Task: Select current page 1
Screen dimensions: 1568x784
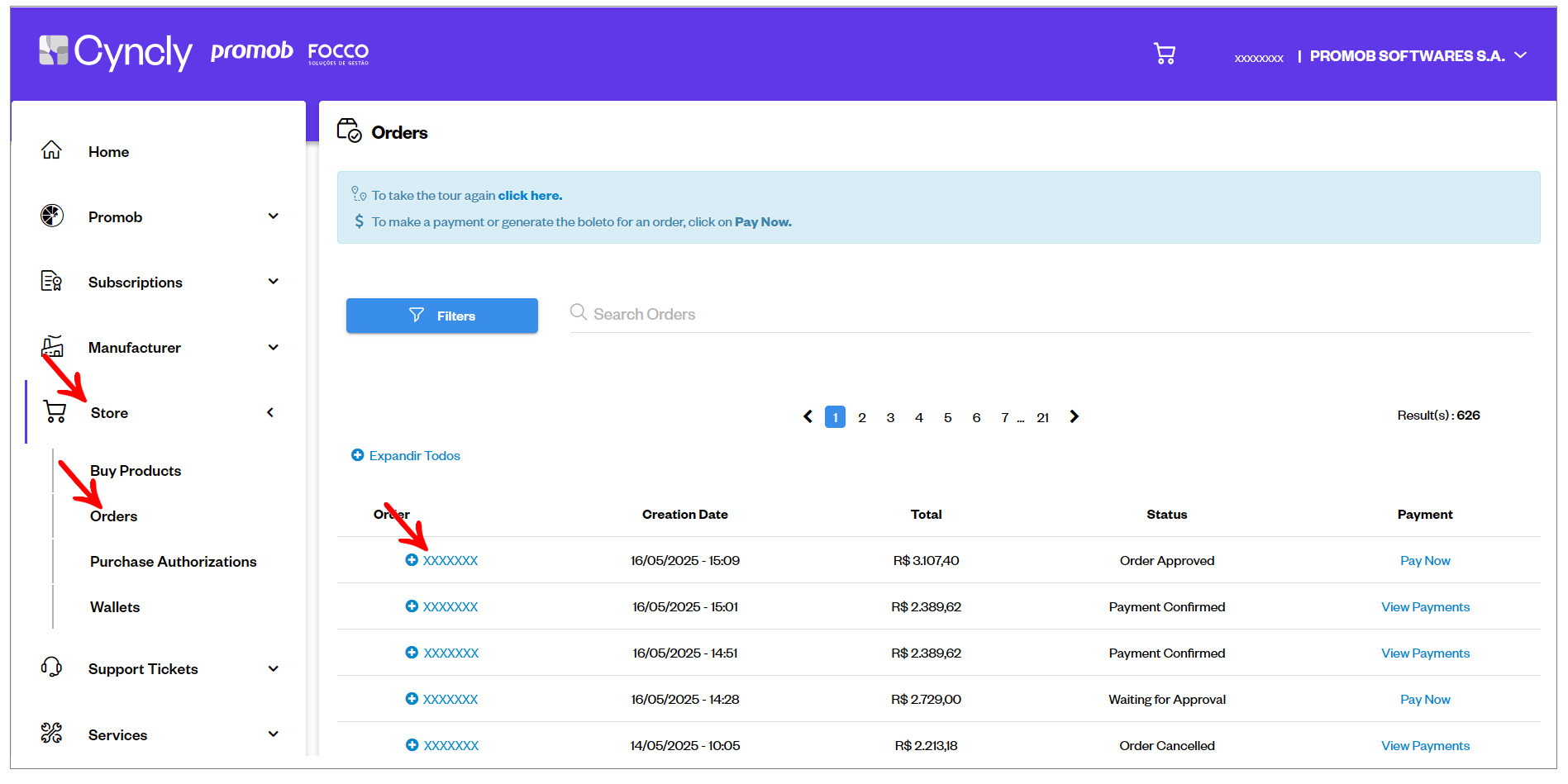Action: pyautogui.click(x=835, y=417)
